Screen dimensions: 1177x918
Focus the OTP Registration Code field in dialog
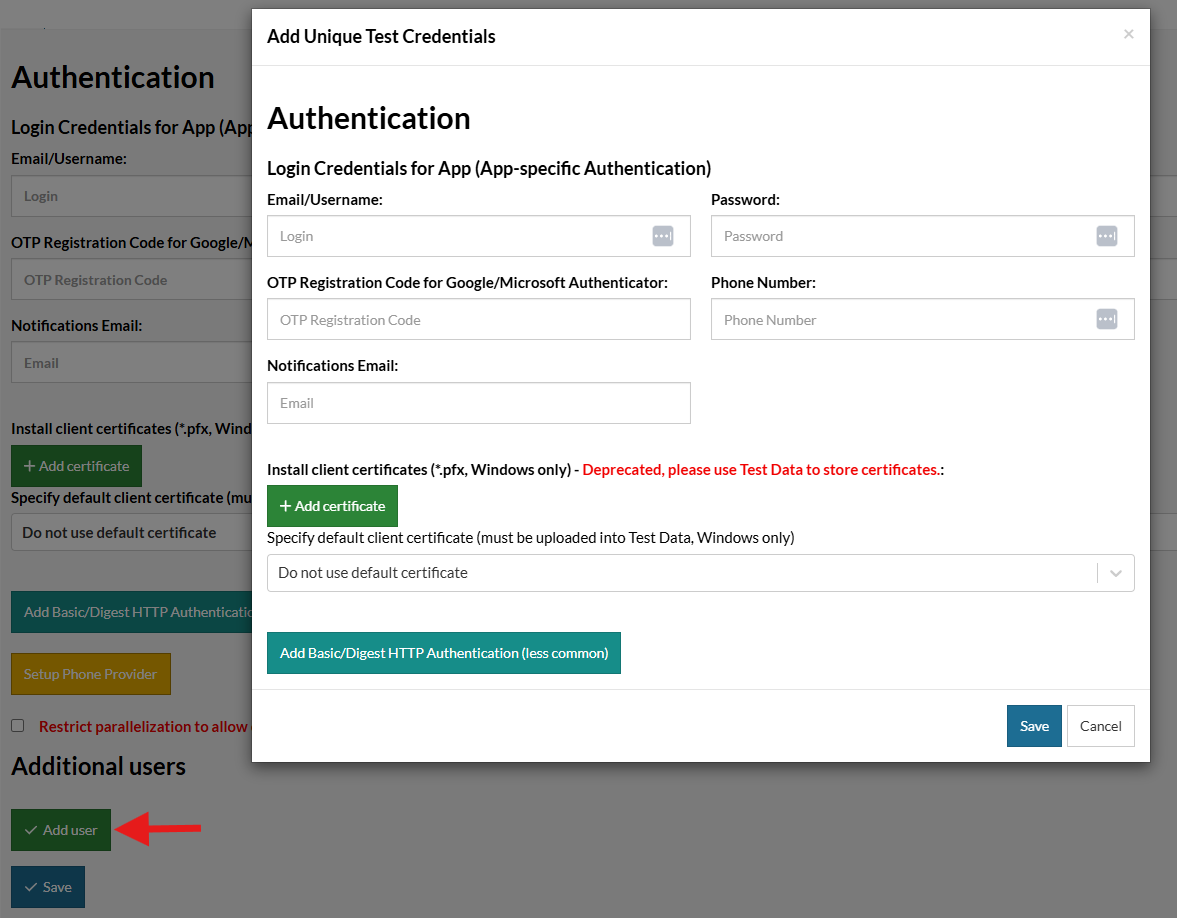(x=478, y=319)
